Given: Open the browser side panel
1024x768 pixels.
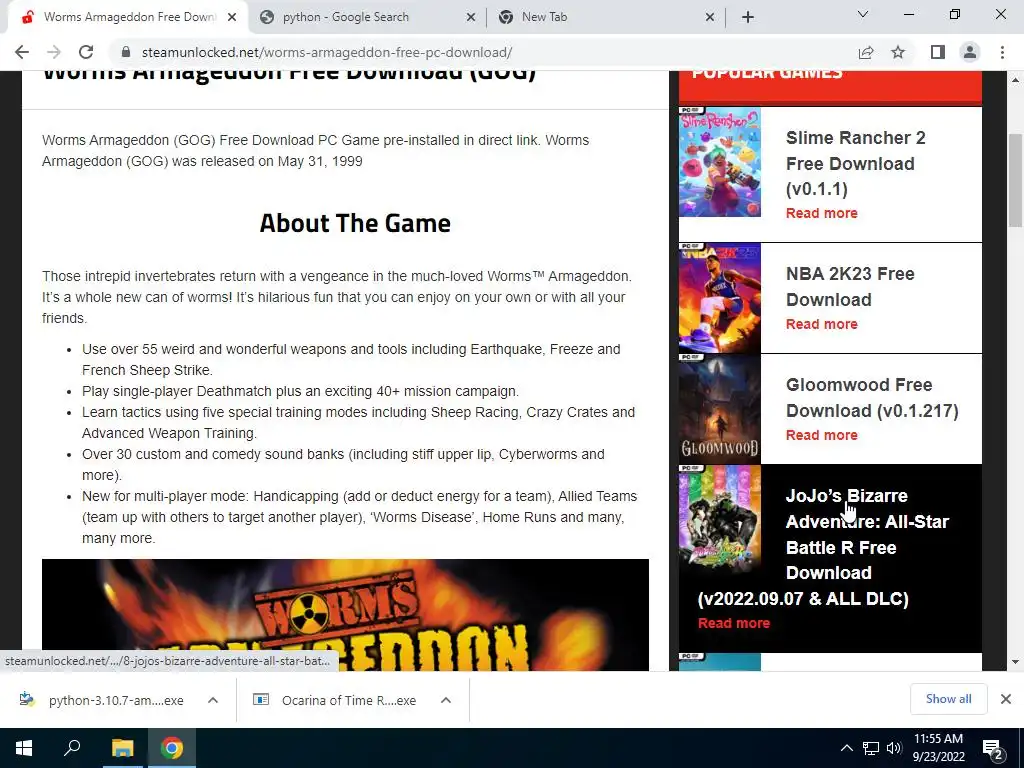Looking at the screenshot, I should (x=938, y=52).
